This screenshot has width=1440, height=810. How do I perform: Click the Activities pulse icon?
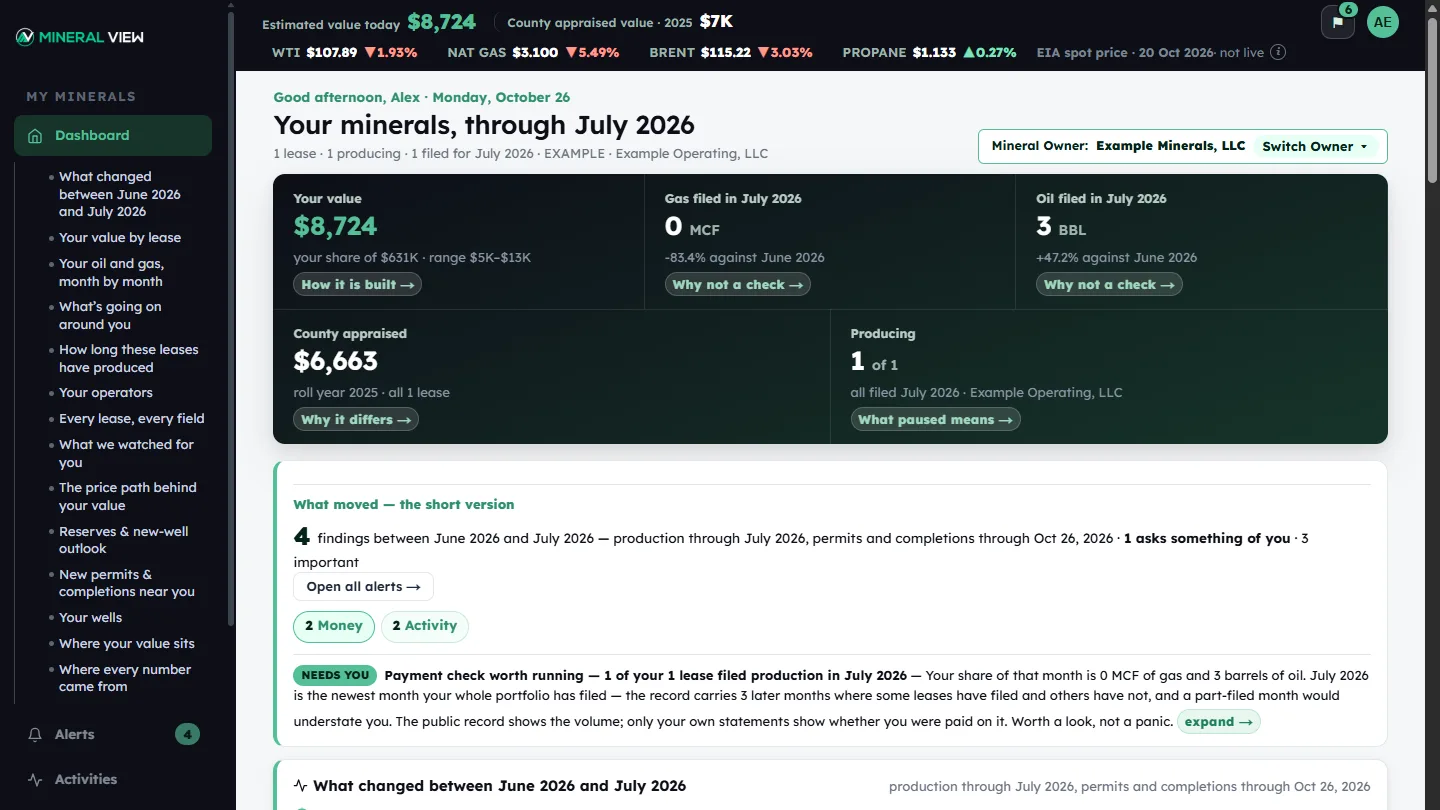pos(35,780)
